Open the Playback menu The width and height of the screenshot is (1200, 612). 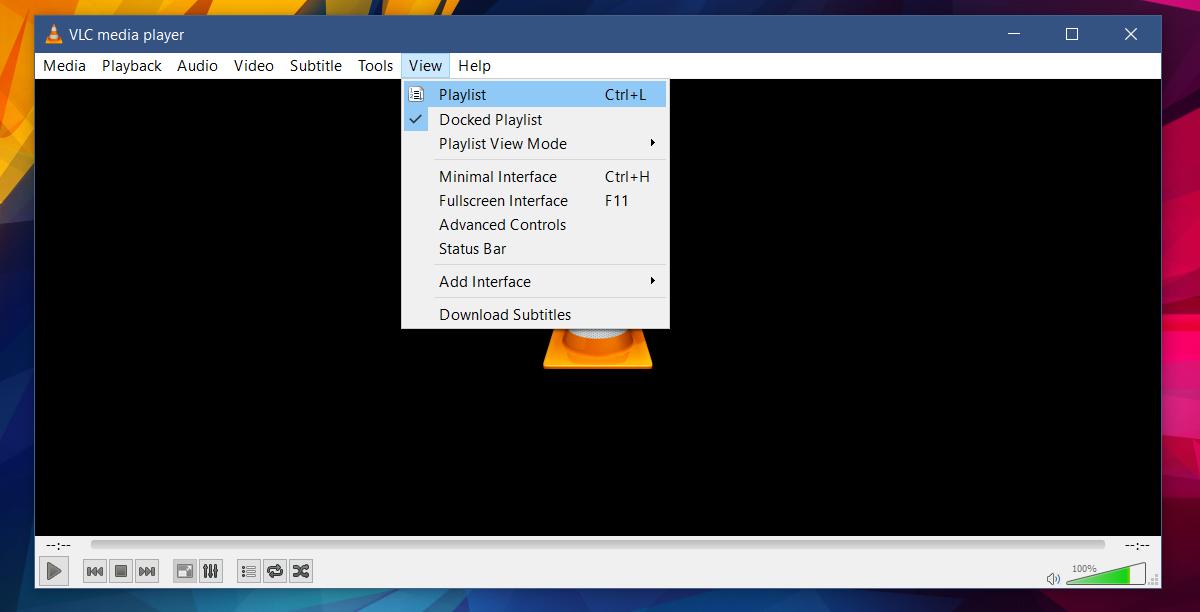tap(132, 66)
